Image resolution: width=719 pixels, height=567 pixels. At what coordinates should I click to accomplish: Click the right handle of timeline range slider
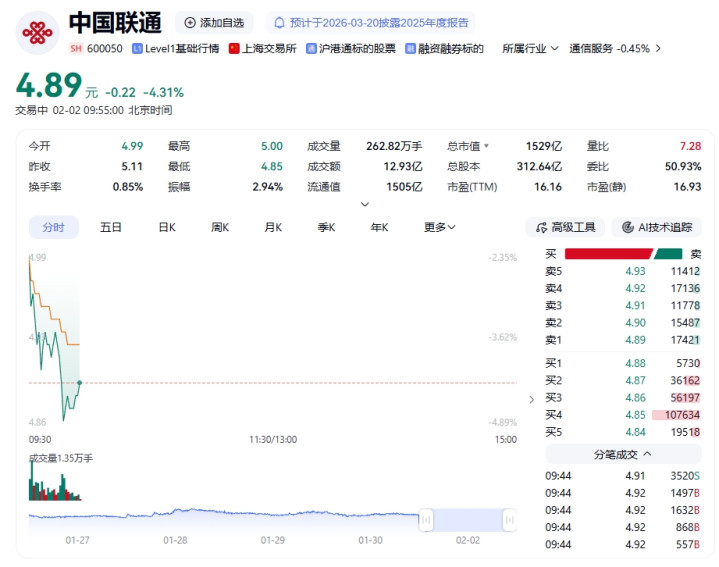point(509,519)
